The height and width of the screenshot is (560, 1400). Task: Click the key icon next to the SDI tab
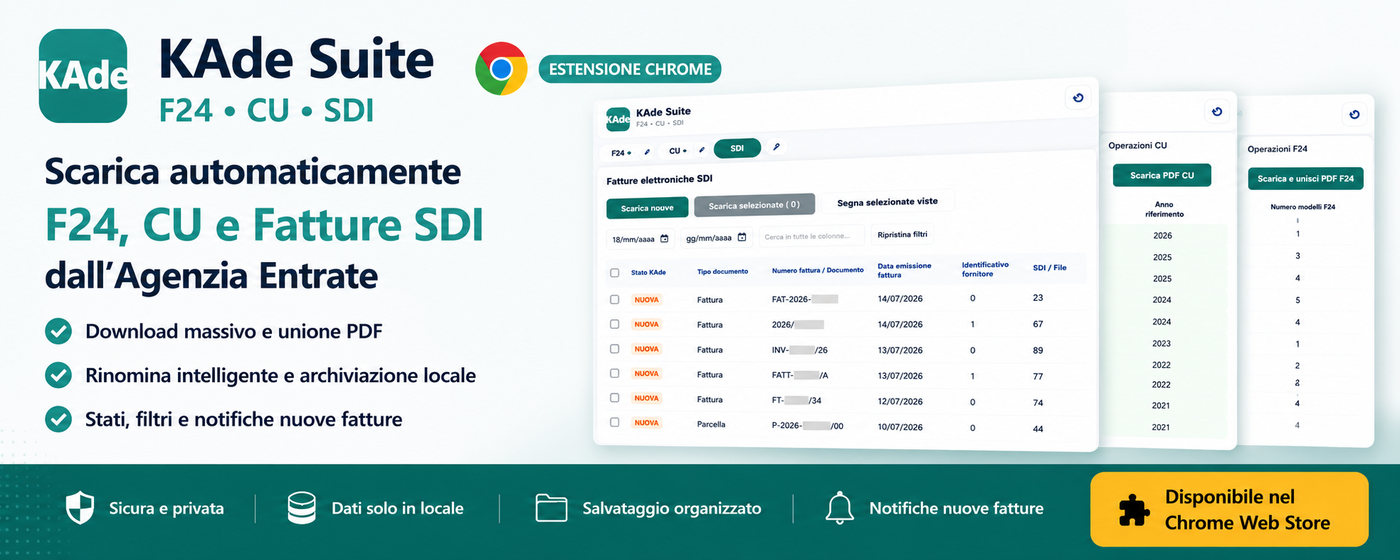[776, 147]
